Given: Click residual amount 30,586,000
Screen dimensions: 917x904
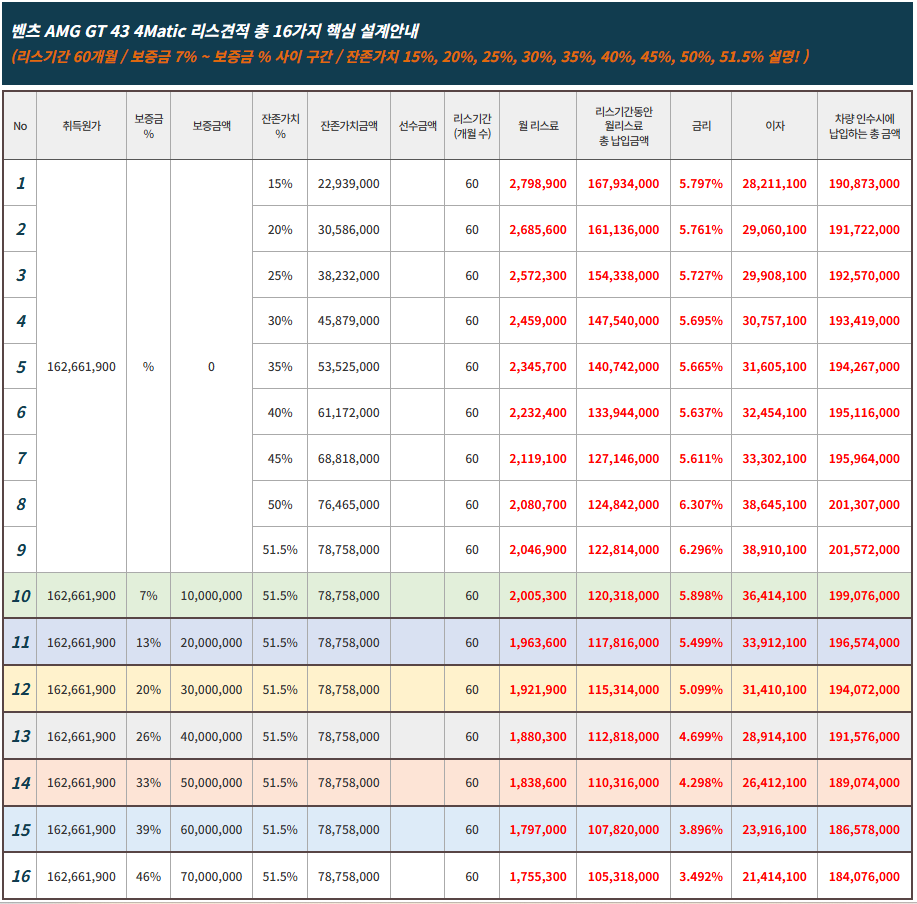Looking at the screenshot, I should coord(349,230).
